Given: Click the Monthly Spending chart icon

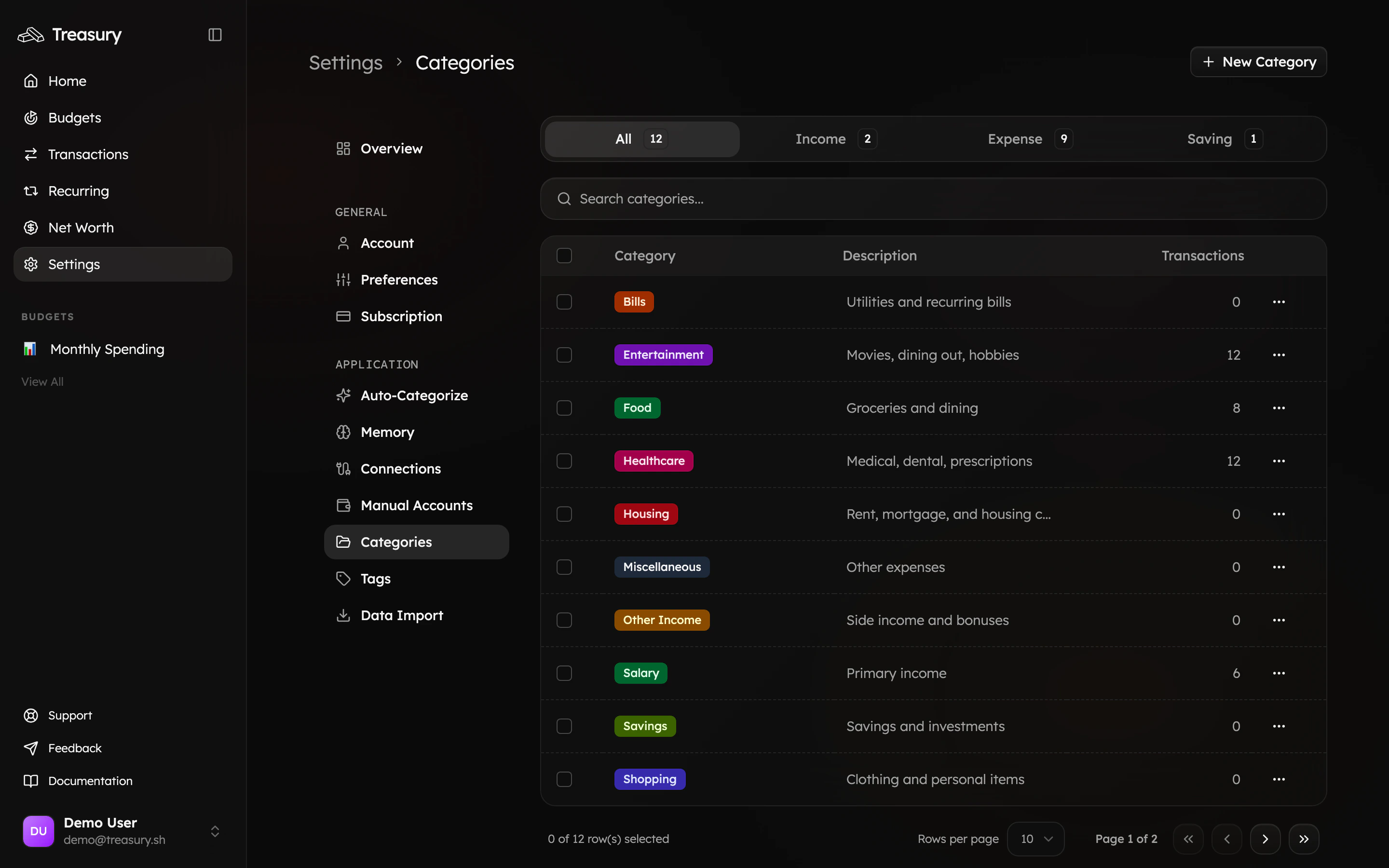Looking at the screenshot, I should click(x=30, y=349).
